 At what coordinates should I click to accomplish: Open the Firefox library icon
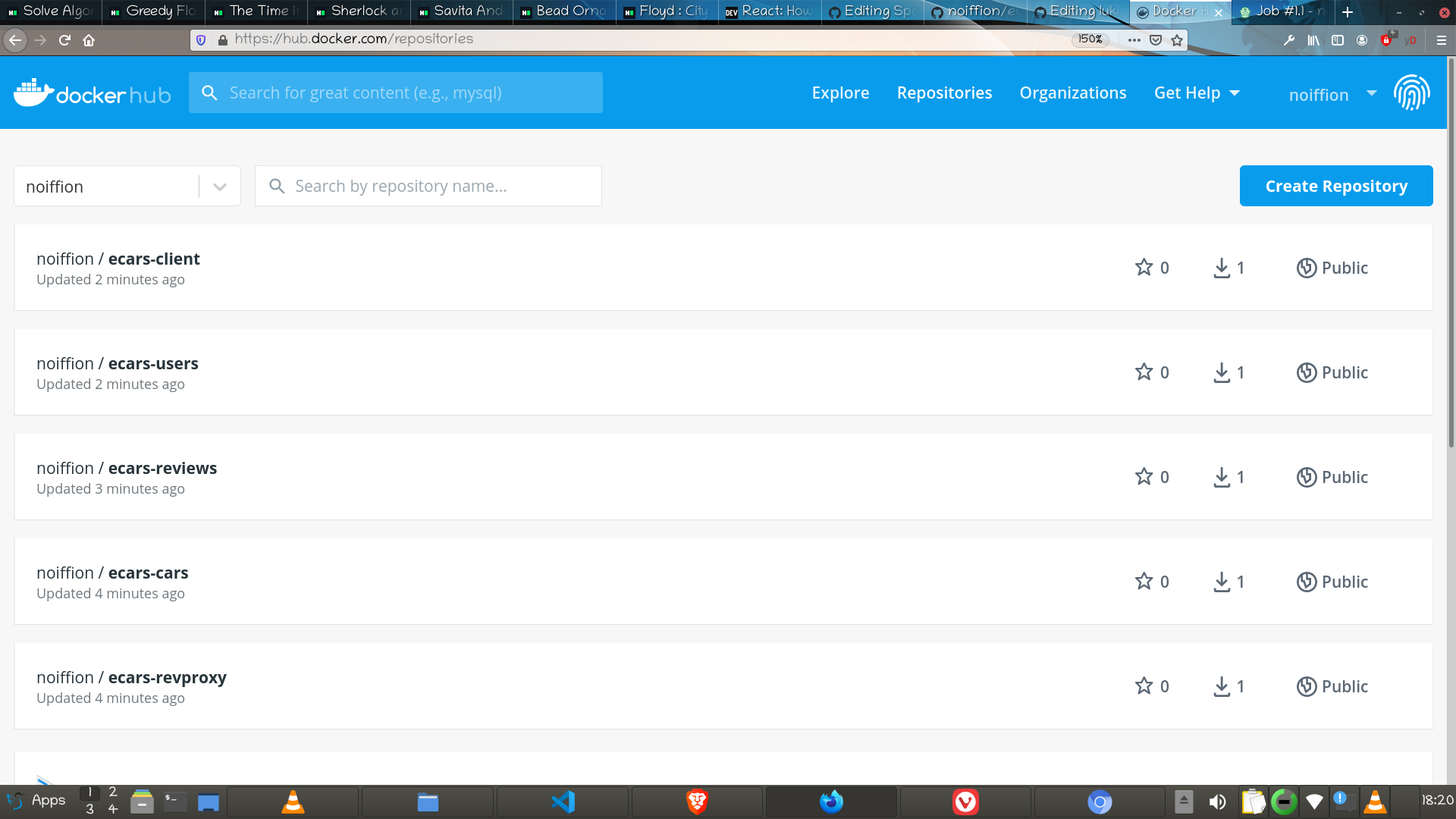tap(1313, 40)
